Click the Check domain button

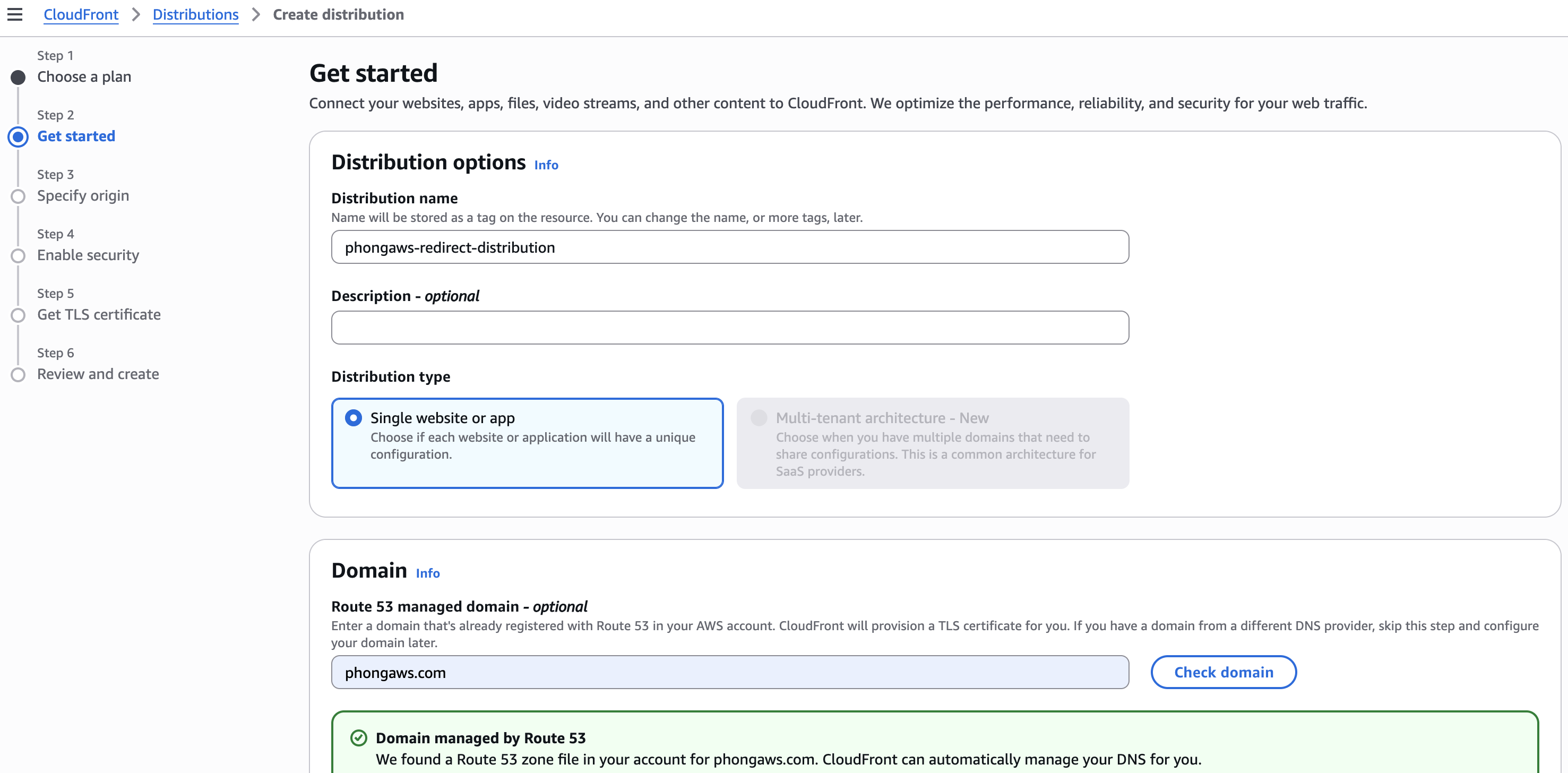[x=1223, y=672]
